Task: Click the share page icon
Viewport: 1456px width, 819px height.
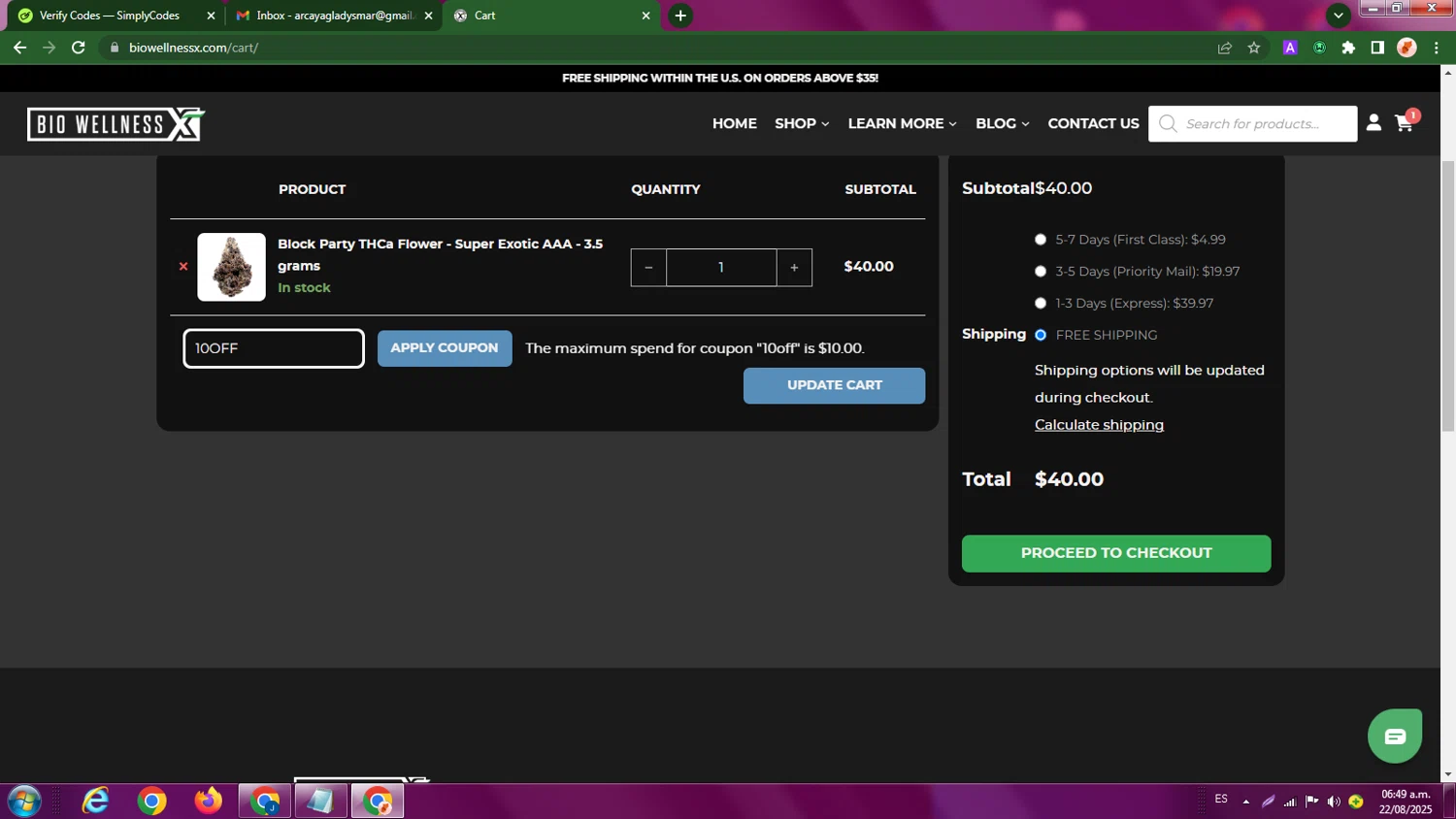Action: pos(1225,48)
